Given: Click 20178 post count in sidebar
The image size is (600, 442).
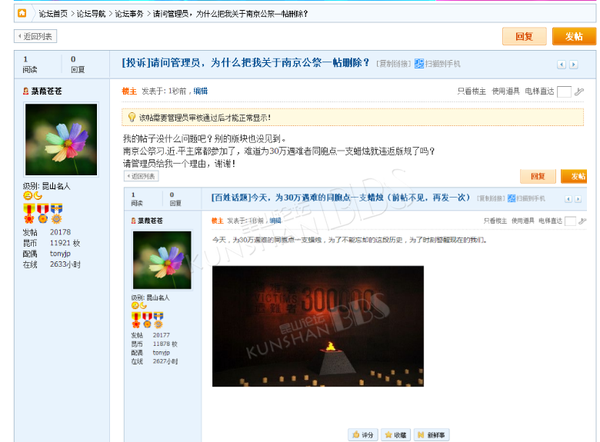Looking at the screenshot, I should click(60, 232).
